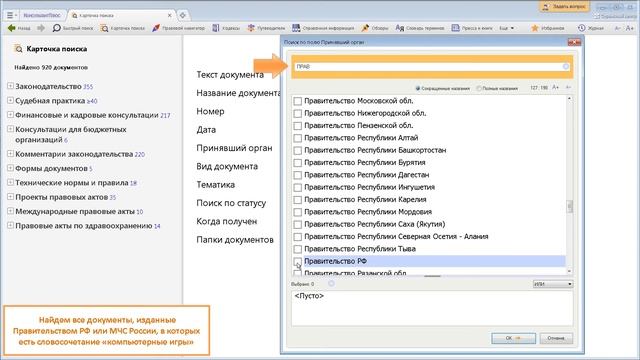Check Правительство Нижегородской обл.
640x360 pixels.
click(x=298, y=113)
